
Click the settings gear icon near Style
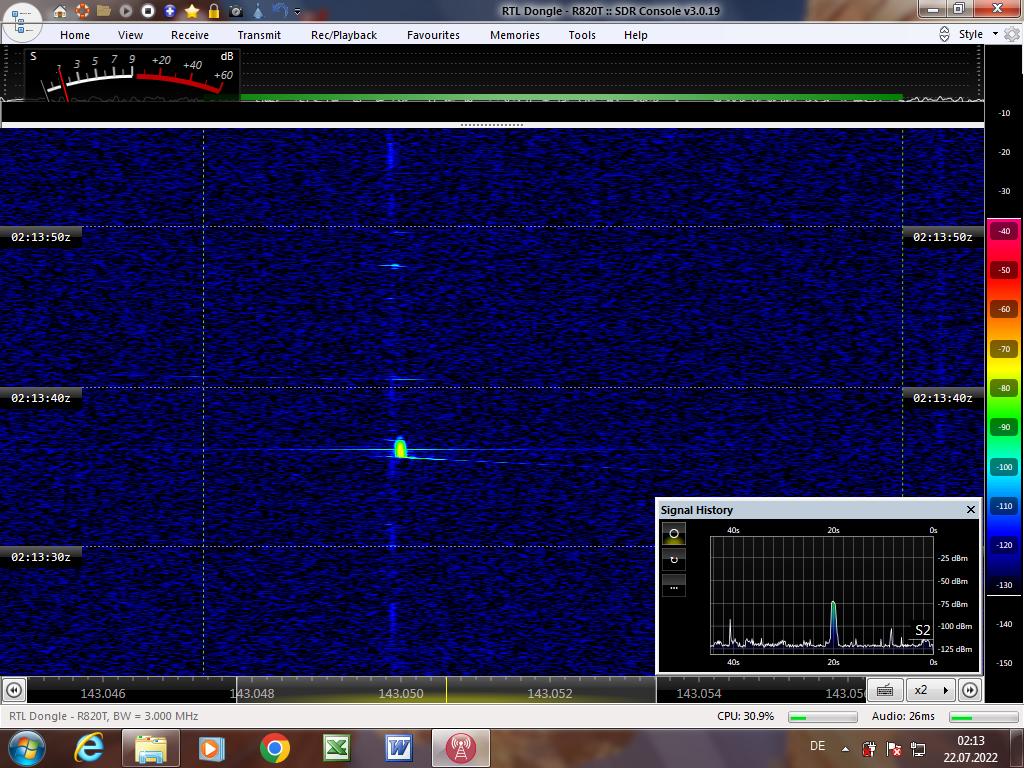pyautogui.click(x=1012, y=34)
